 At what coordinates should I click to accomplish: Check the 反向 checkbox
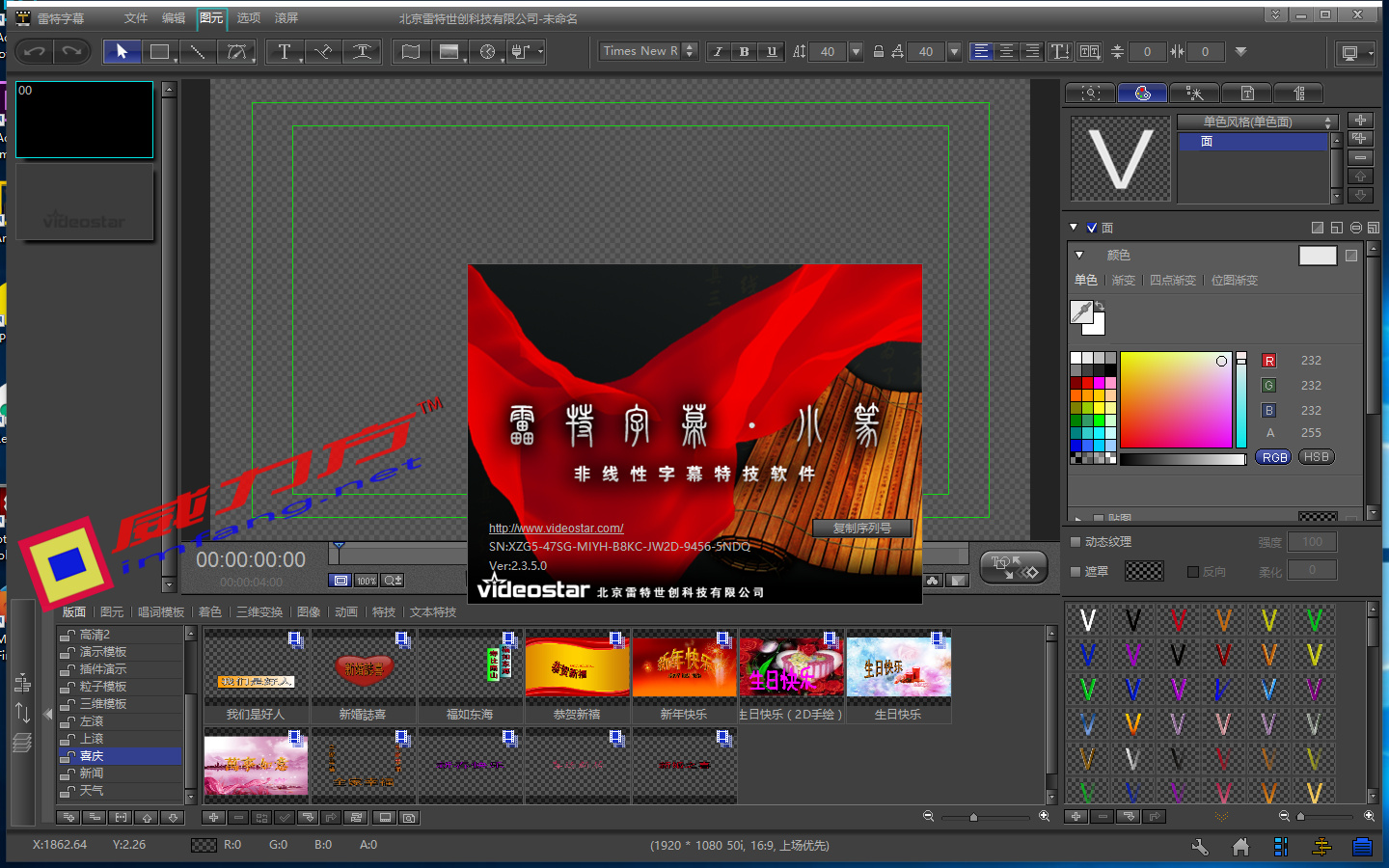coord(1193,571)
